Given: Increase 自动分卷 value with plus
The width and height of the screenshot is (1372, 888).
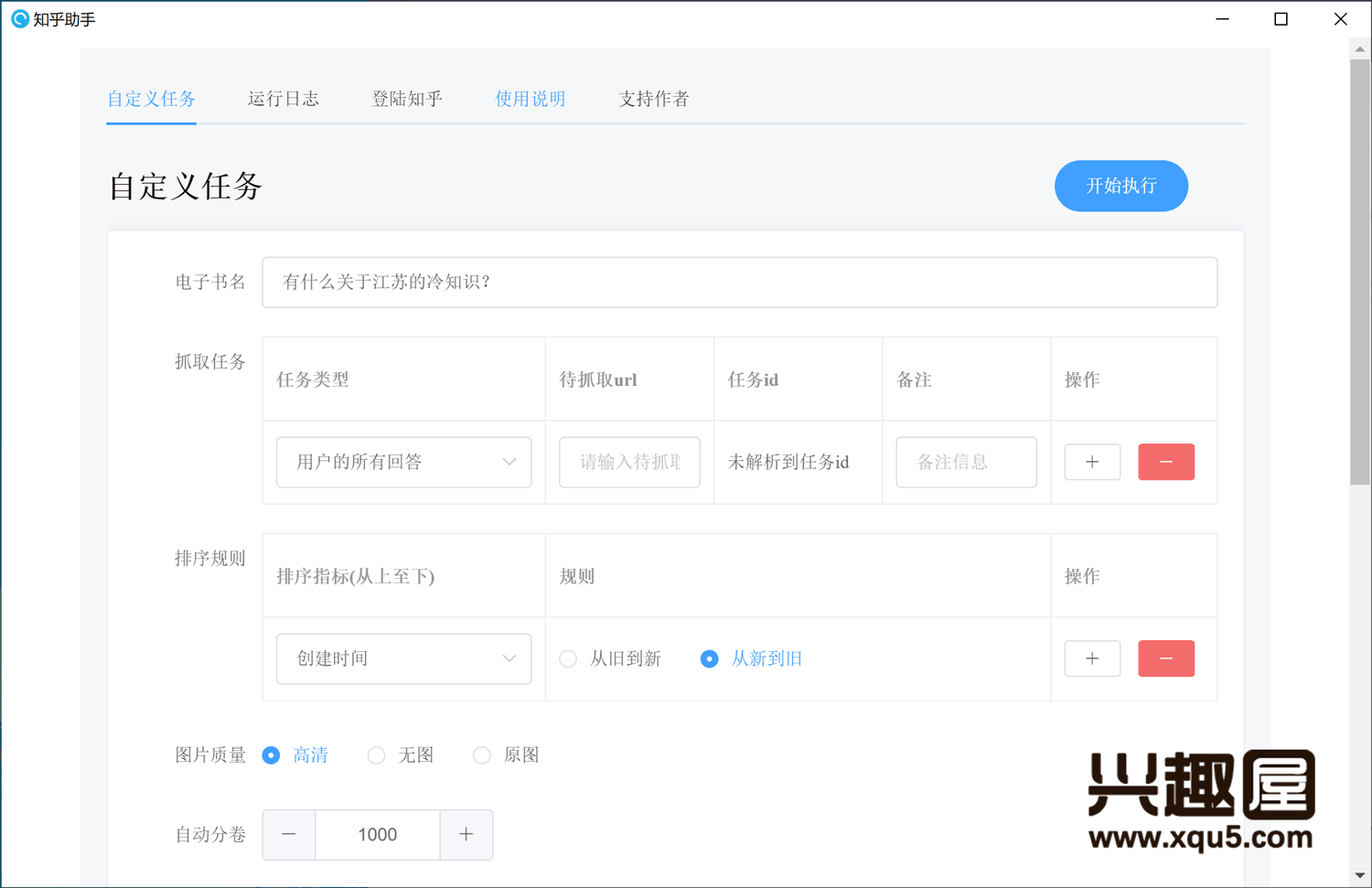Looking at the screenshot, I should tap(466, 834).
